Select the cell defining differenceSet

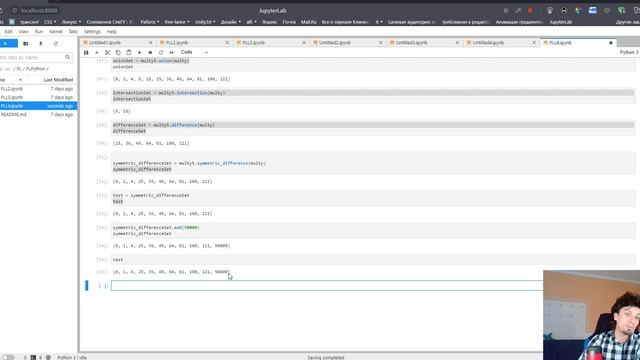(373, 128)
